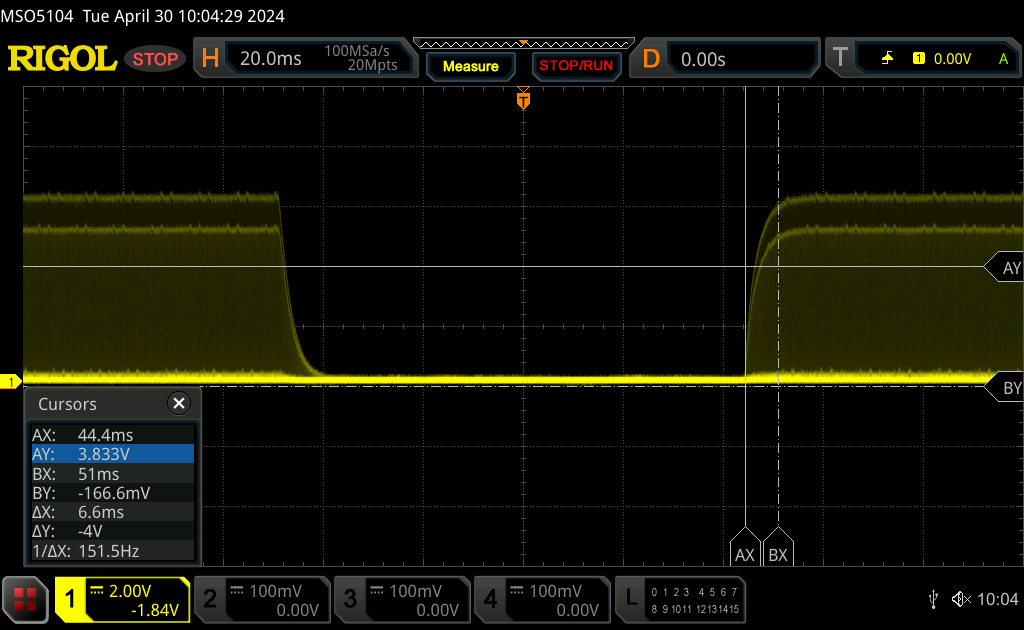Open the red grid function menu icon
The height and width of the screenshot is (630, 1024).
25,599
